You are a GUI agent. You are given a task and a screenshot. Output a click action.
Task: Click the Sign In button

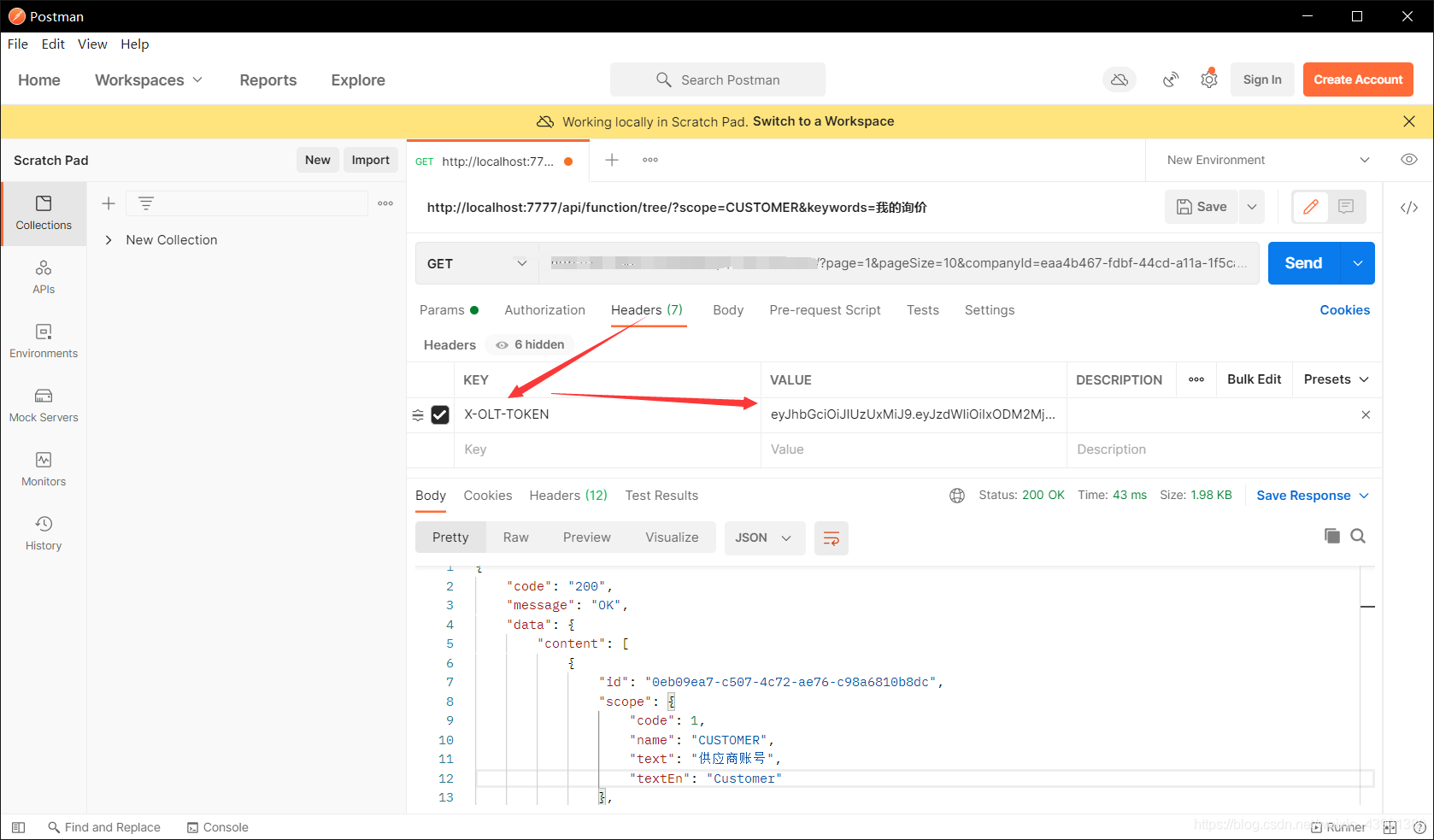point(1262,79)
